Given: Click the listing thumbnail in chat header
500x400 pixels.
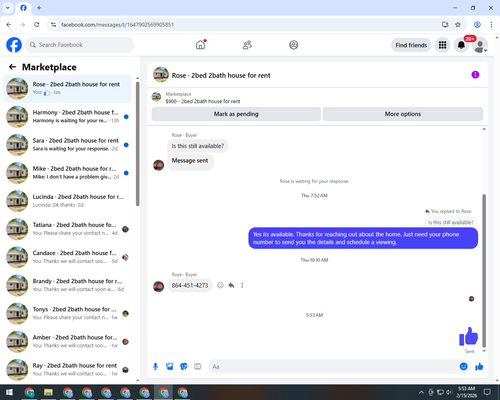Looking at the screenshot, I should [x=161, y=74].
